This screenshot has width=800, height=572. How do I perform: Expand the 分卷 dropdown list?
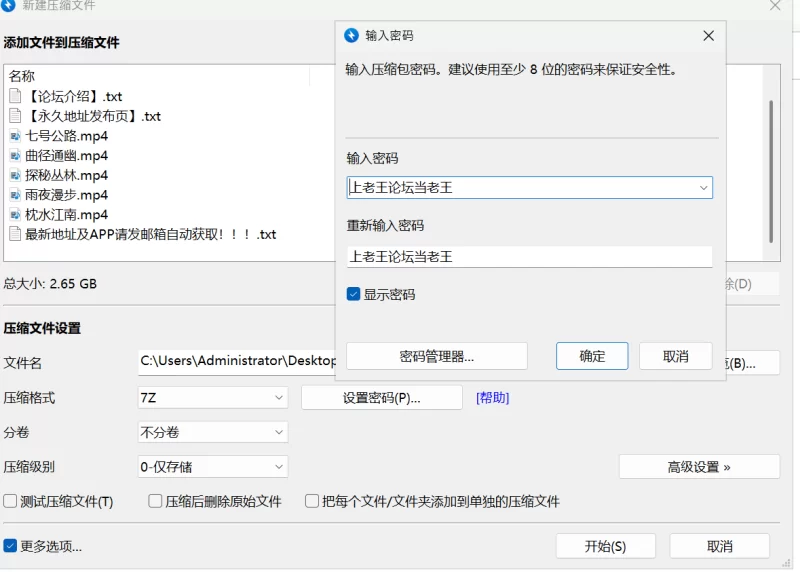[x=213, y=432]
